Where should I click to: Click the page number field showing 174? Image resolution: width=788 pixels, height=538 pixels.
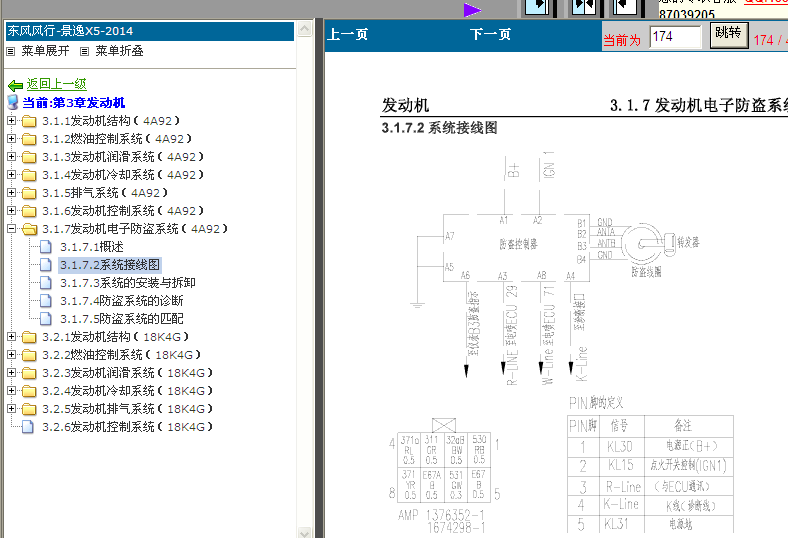point(675,37)
